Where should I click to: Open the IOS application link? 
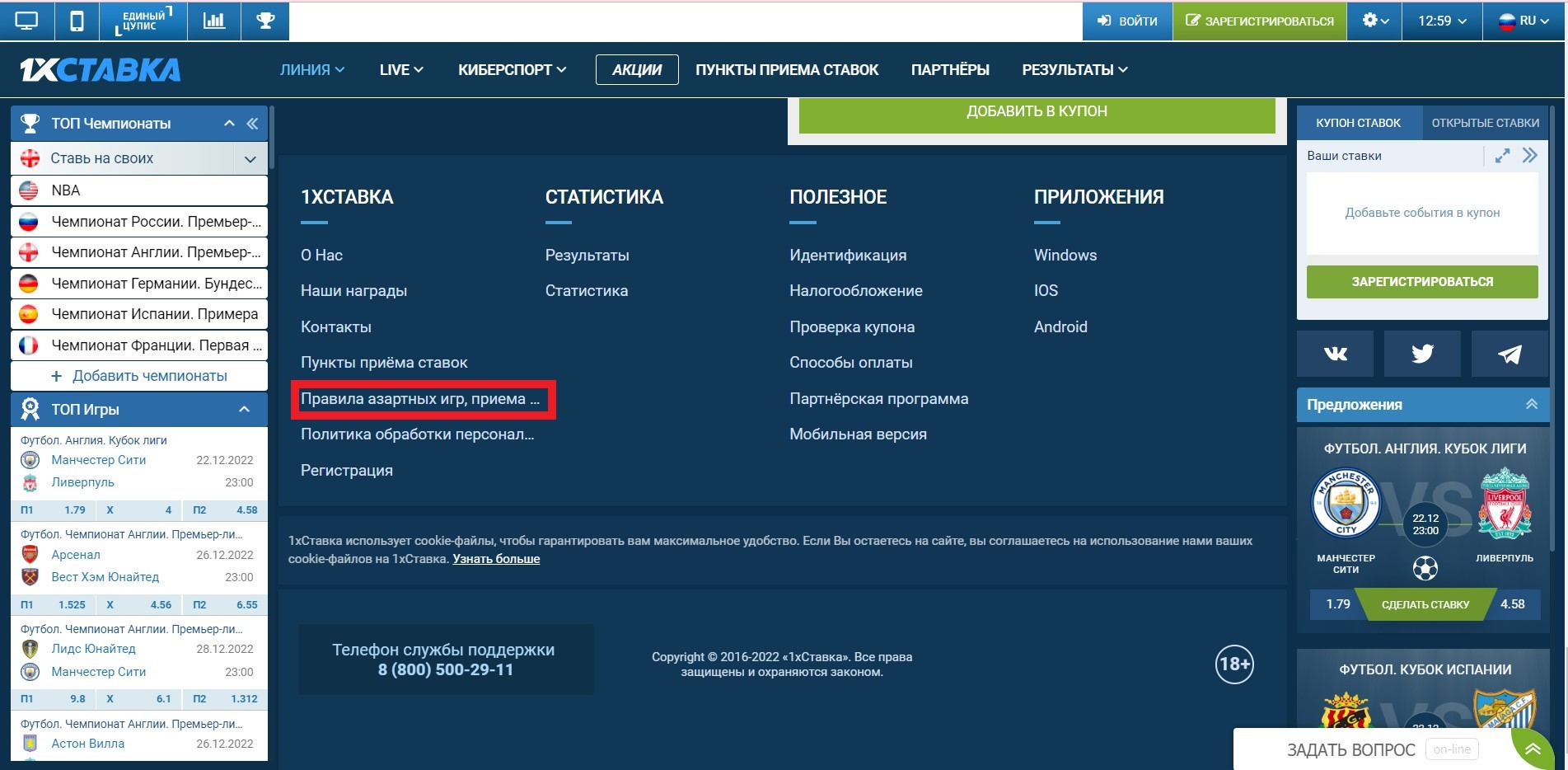(1046, 291)
